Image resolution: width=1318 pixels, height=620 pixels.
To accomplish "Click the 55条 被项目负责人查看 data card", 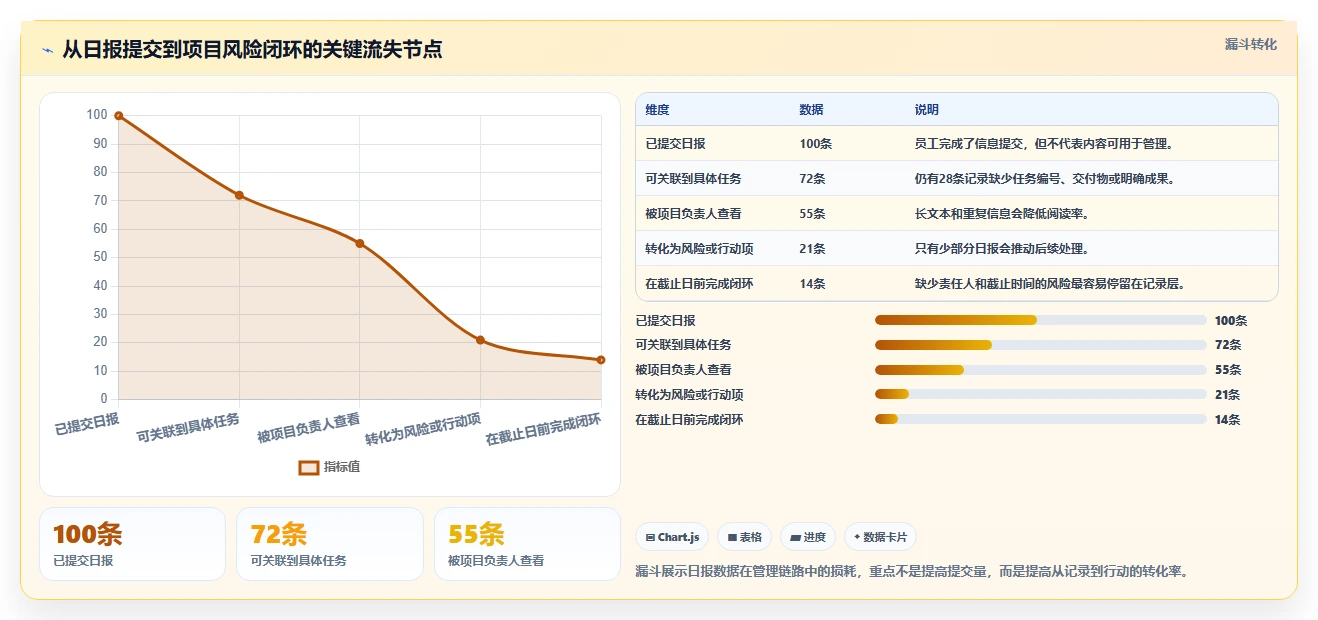I will pyautogui.click(x=528, y=544).
